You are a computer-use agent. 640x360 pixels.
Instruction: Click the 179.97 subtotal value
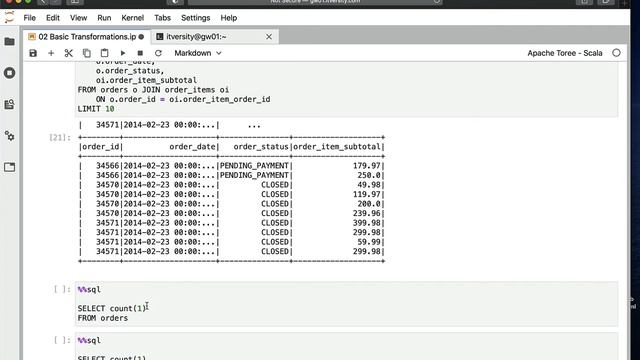tap(367, 166)
